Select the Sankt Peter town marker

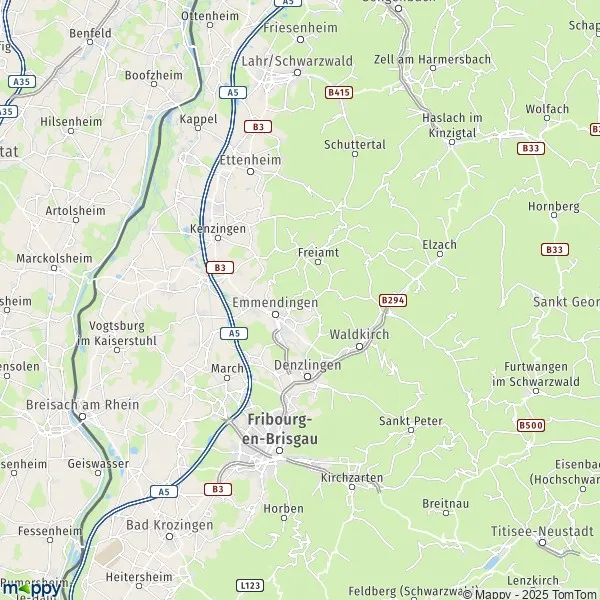click(x=411, y=430)
